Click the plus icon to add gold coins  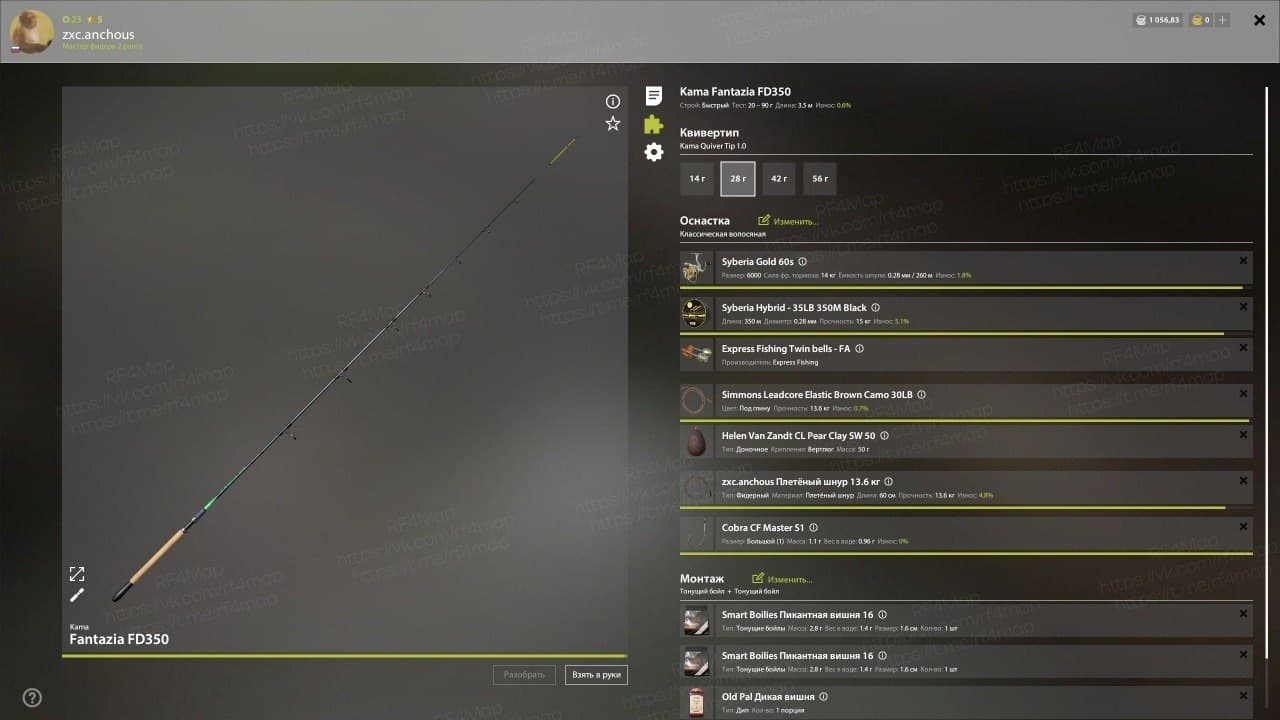pos(1222,20)
